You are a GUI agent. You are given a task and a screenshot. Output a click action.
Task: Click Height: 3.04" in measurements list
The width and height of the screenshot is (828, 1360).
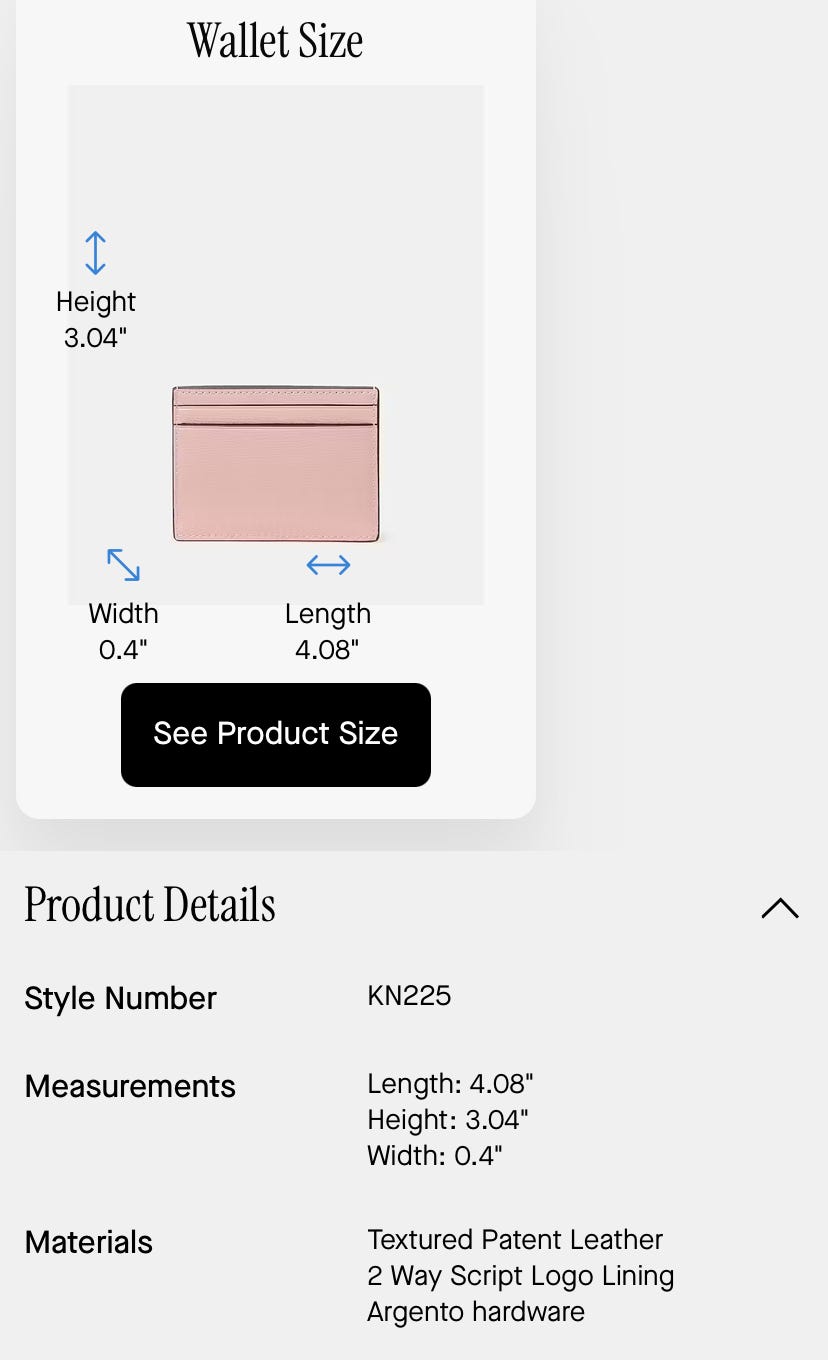[x=447, y=1120]
